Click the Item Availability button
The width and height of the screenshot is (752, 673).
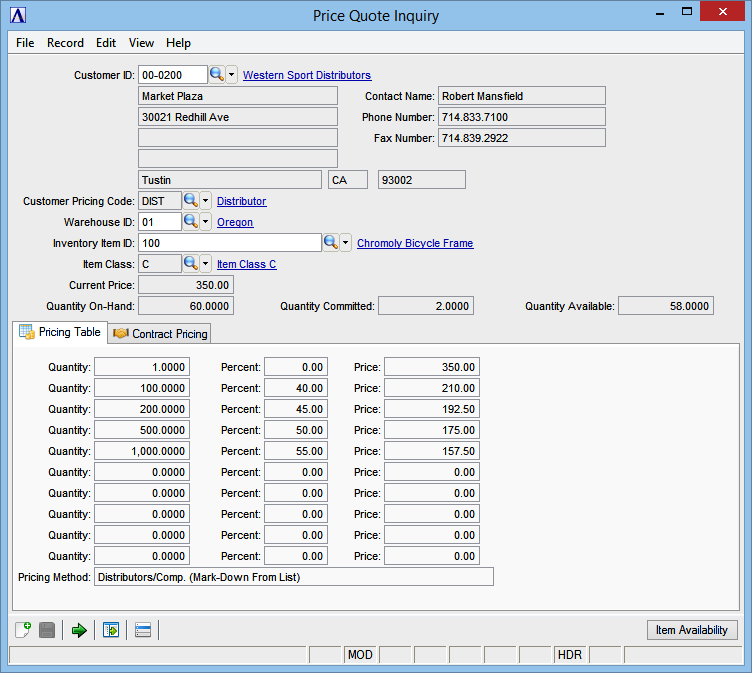pyautogui.click(x=691, y=630)
